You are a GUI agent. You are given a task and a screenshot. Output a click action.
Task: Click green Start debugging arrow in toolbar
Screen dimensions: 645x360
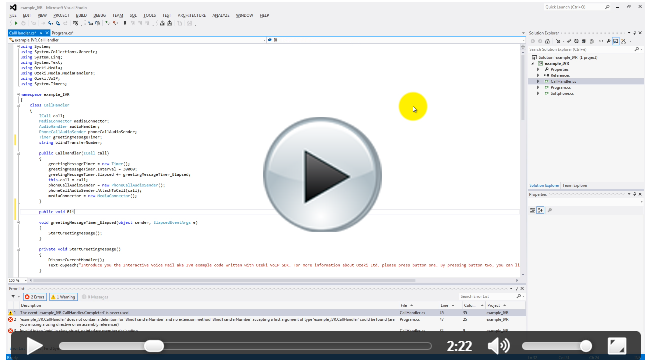point(16,23)
